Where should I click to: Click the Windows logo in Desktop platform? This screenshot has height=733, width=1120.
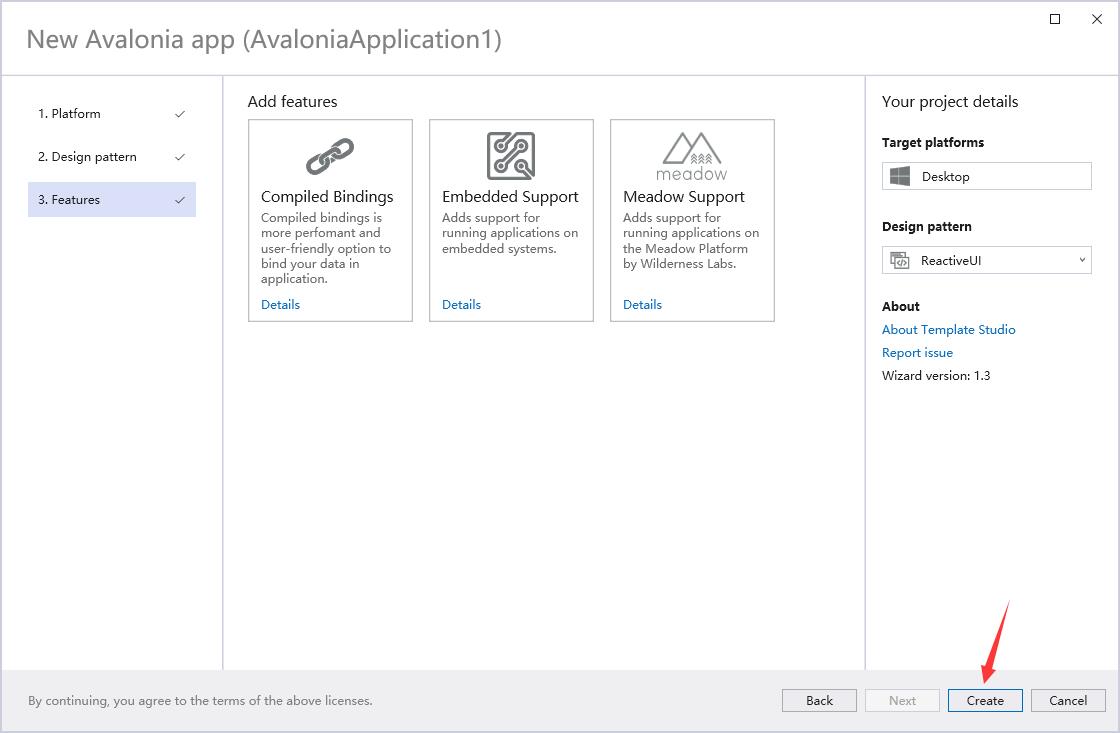tap(900, 177)
